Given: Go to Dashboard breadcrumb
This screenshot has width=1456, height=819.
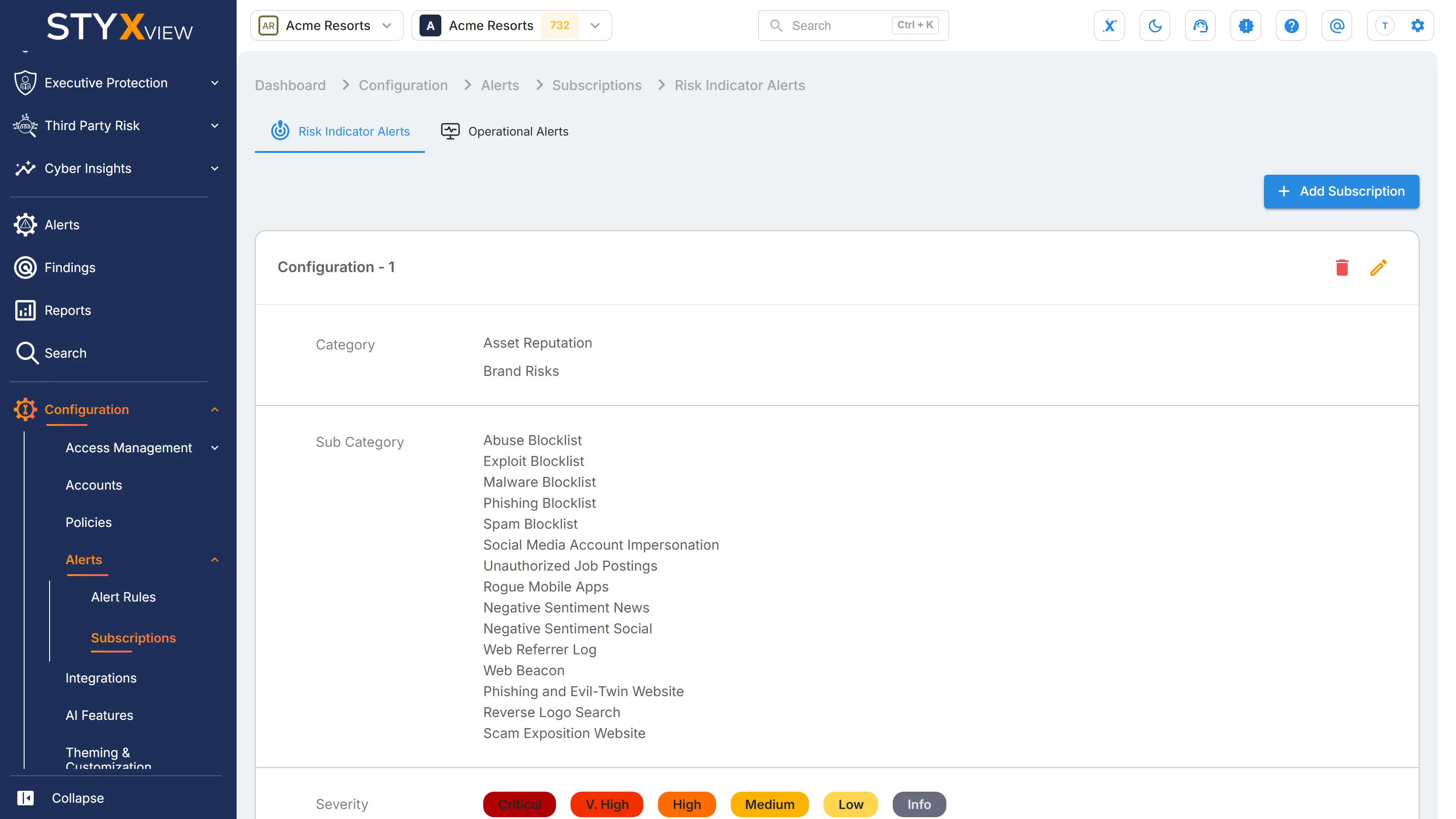Looking at the screenshot, I should pyautogui.click(x=290, y=85).
